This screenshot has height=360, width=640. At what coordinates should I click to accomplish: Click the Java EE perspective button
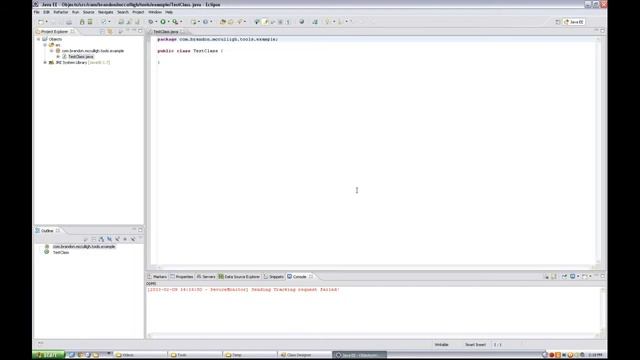pos(574,22)
